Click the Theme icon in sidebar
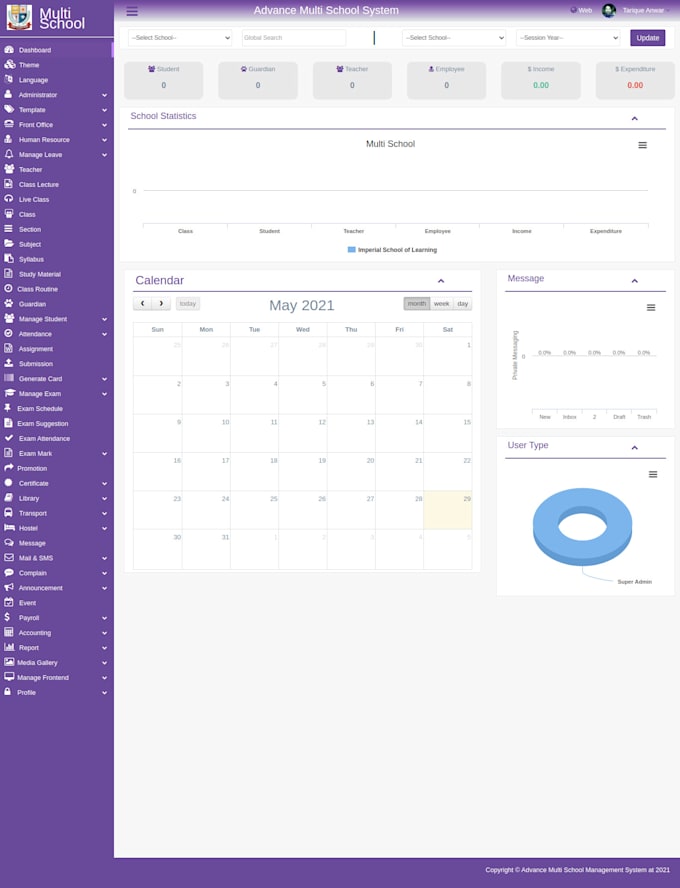 click(9, 65)
